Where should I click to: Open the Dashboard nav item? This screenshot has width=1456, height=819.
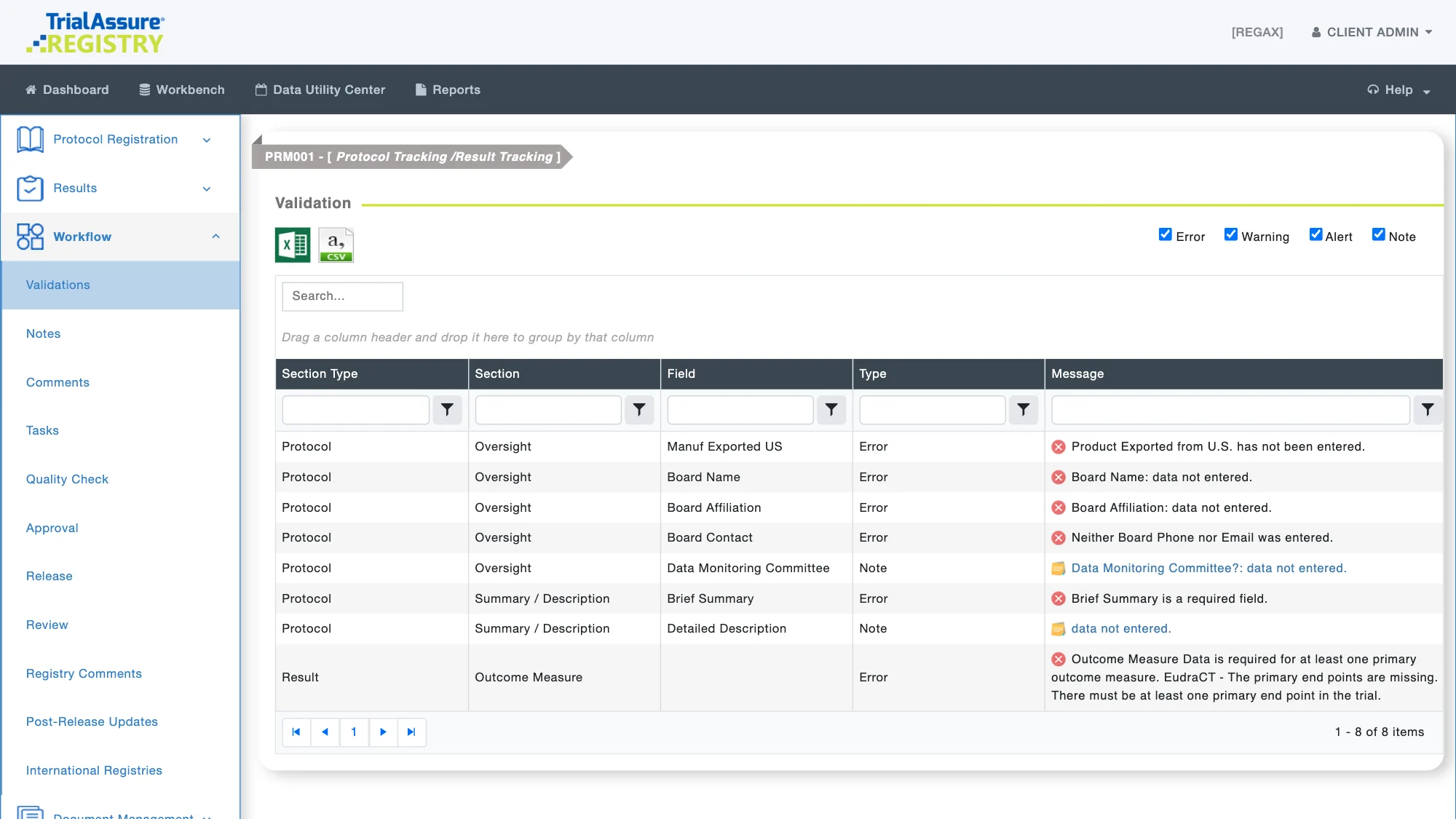tap(67, 90)
